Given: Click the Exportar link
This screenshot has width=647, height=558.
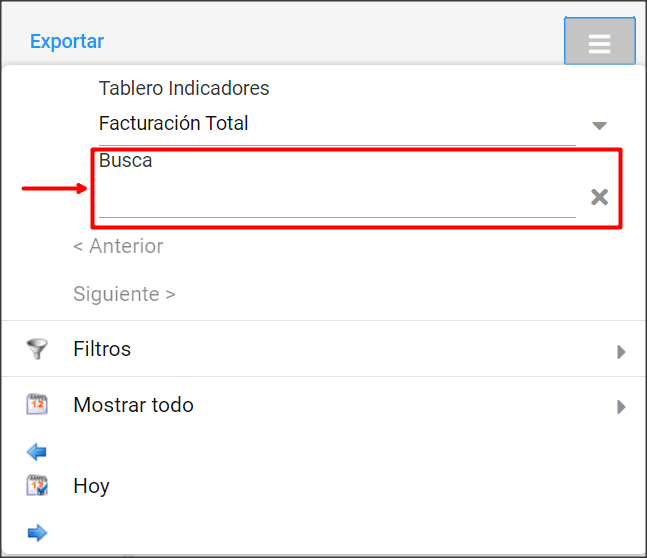Looking at the screenshot, I should 67,41.
